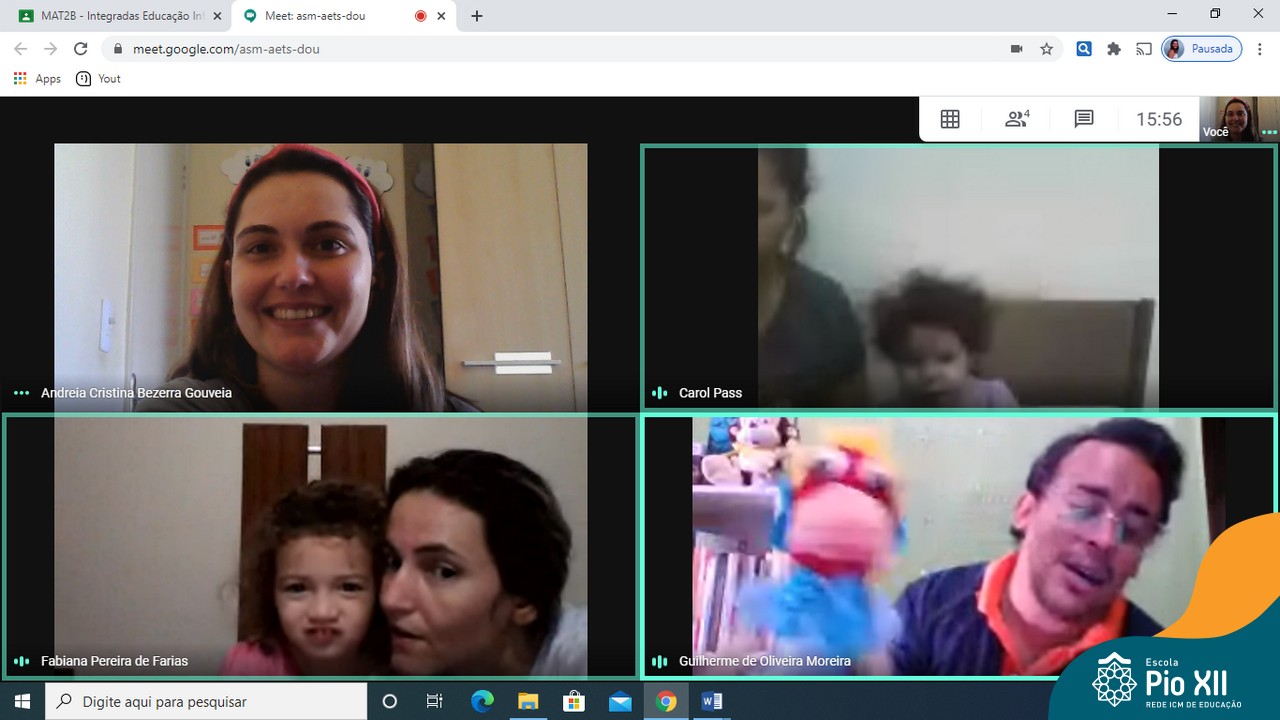This screenshot has width=1280, height=720.
Task: Click your self-view thumbnail labeled Você
Action: [1238, 119]
